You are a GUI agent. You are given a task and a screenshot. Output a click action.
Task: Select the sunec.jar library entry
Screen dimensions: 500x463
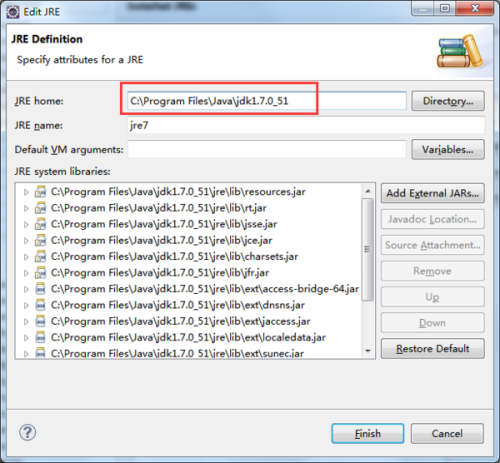(177, 353)
